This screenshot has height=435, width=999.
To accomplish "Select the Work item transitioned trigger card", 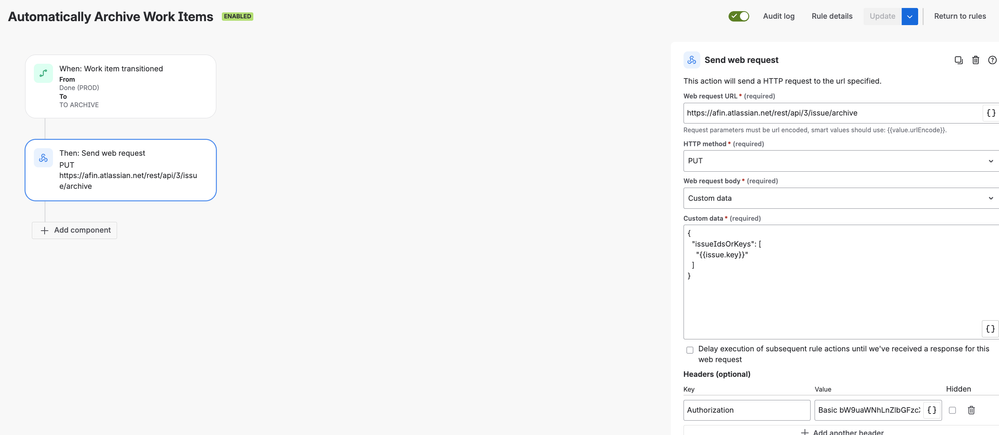I will click(120, 86).
